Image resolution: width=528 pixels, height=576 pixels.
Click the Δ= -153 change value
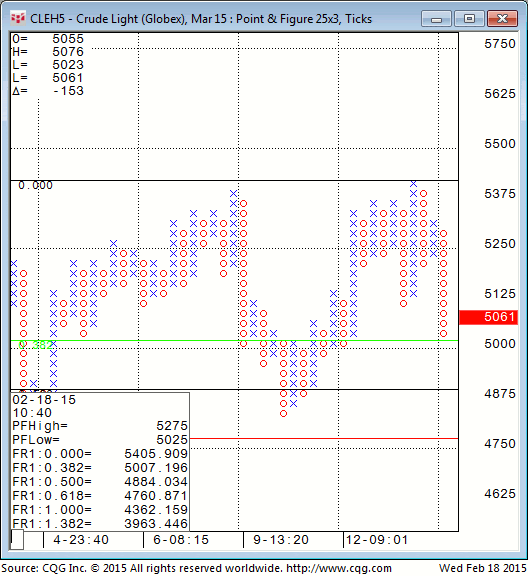coord(48,91)
